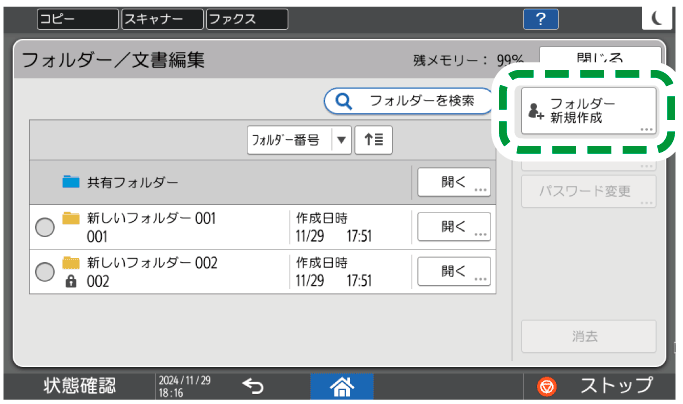Open help with the question mark icon
The image size is (683, 404).
(x=541, y=19)
